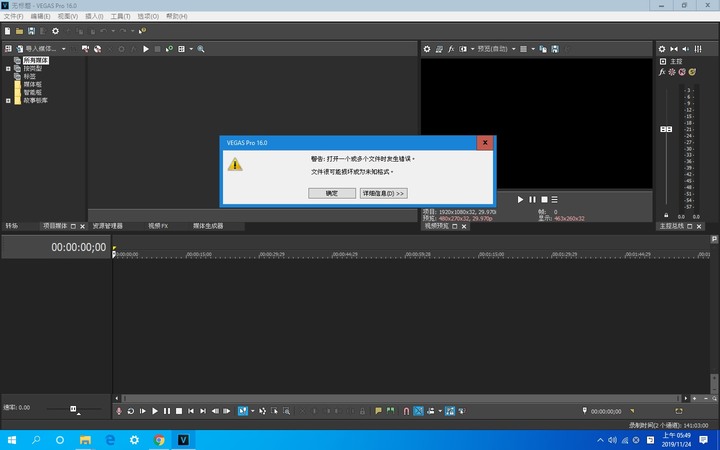
Task: Expand the last folder node in media tree
Action: [x=8, y=100]
